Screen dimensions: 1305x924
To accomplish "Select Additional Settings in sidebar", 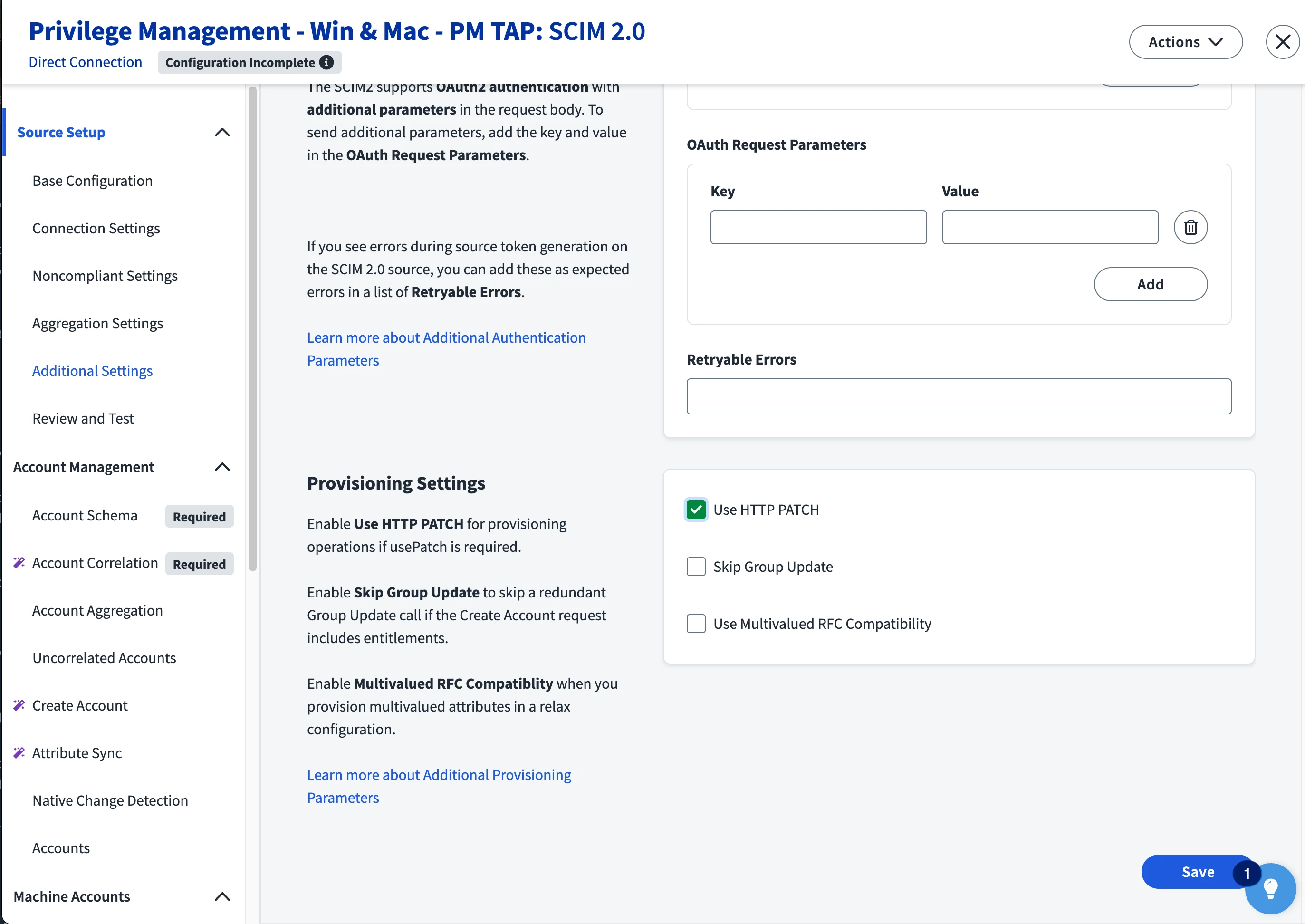I will pos(92,370).
